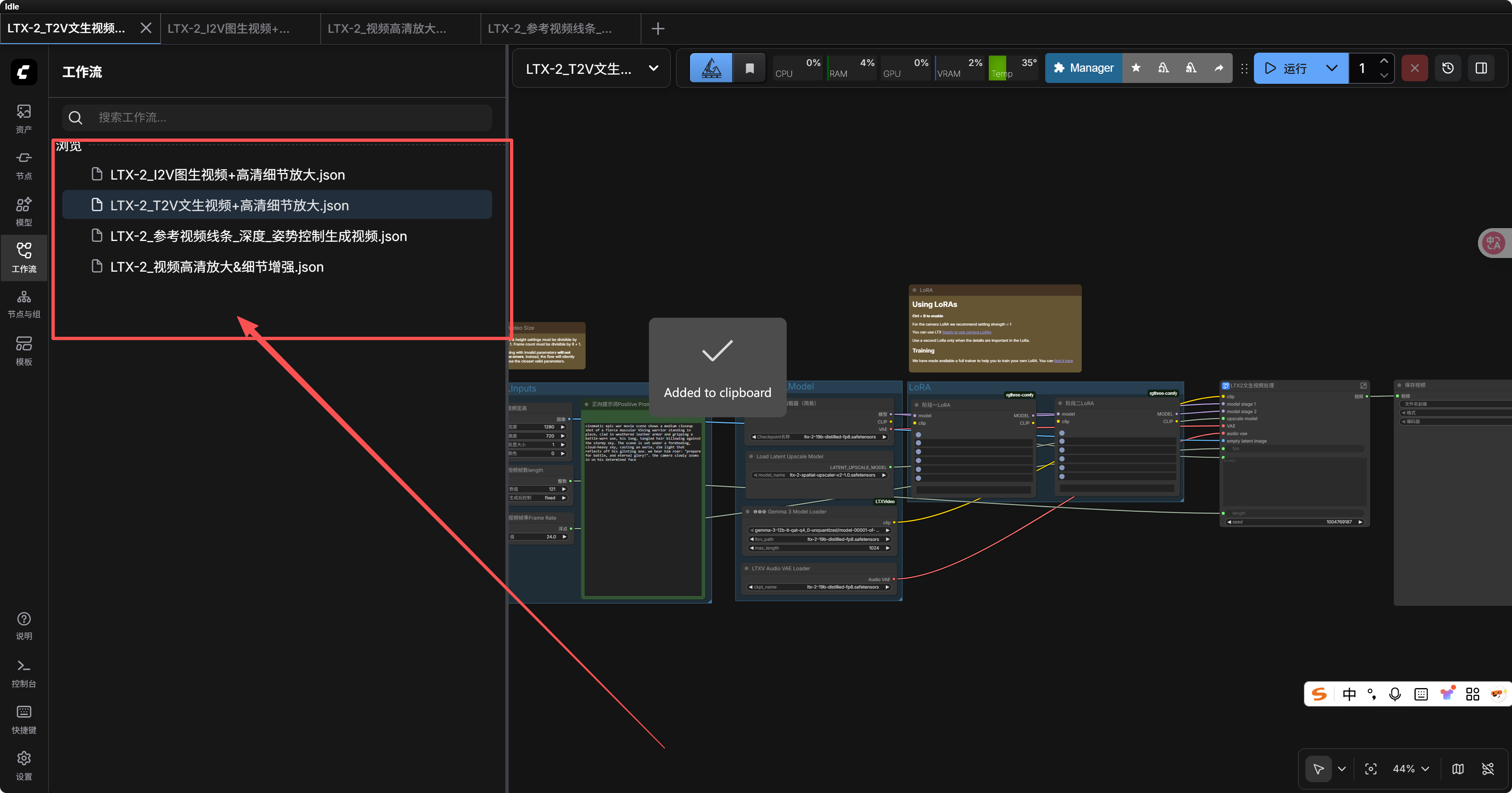Click the fit view icon
The width and height of the screenshot is (1512, 793).
pyautogui.click(x=1371, y=769)
